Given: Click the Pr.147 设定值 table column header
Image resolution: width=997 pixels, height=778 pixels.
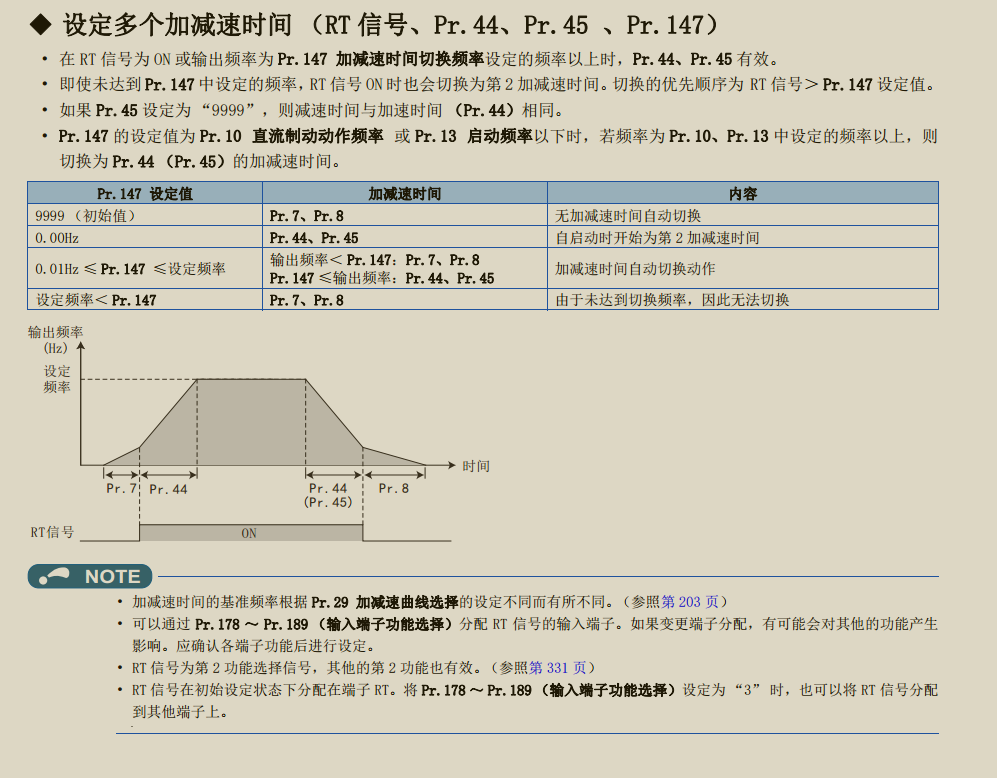Looking at the screenshot, I should [145, 193].
